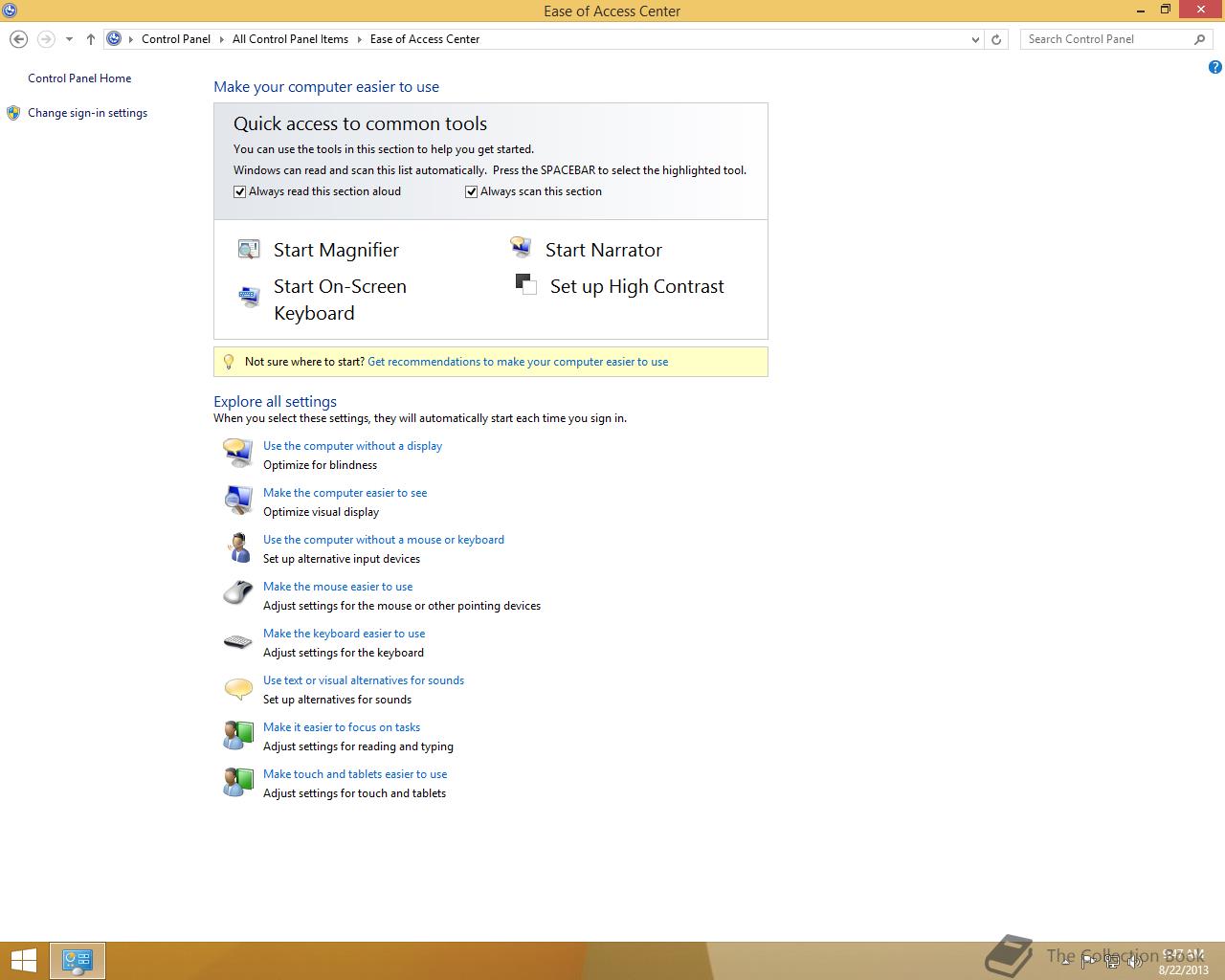Uncheck Always scan this section
This screenshot has height=980, width=1225.
click(x=471, y=191)
